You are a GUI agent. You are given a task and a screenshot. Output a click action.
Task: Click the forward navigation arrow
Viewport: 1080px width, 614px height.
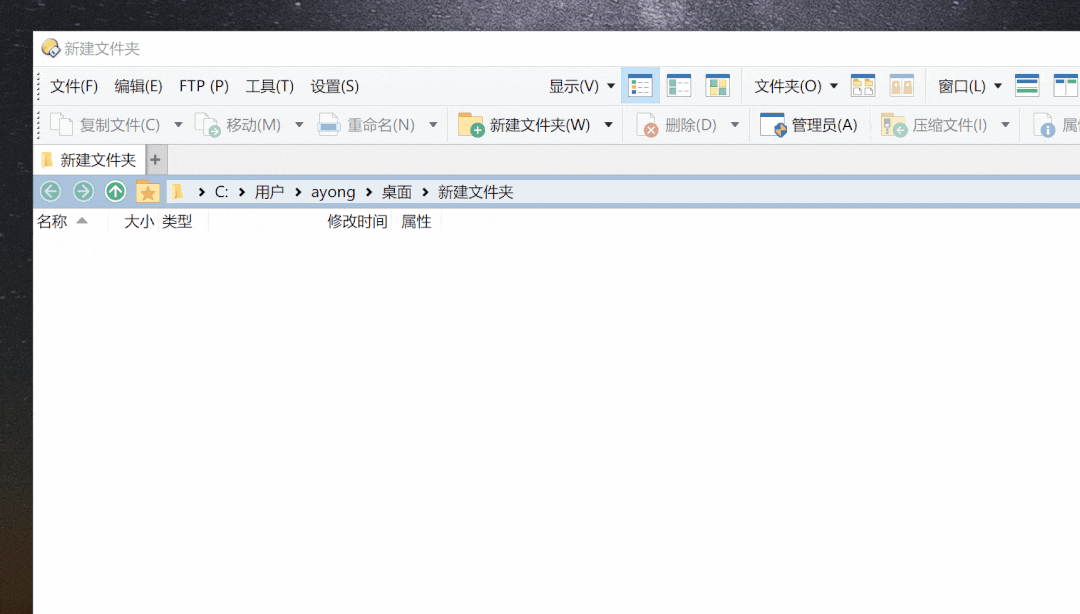(83, 191)
